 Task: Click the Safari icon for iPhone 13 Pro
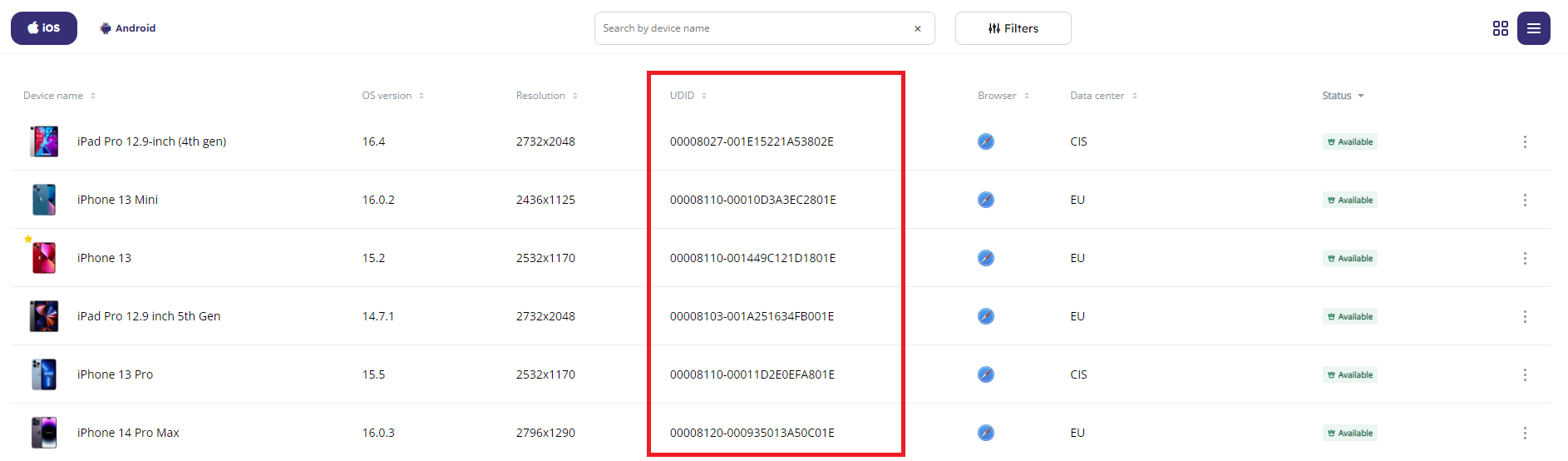pos(986,374)
